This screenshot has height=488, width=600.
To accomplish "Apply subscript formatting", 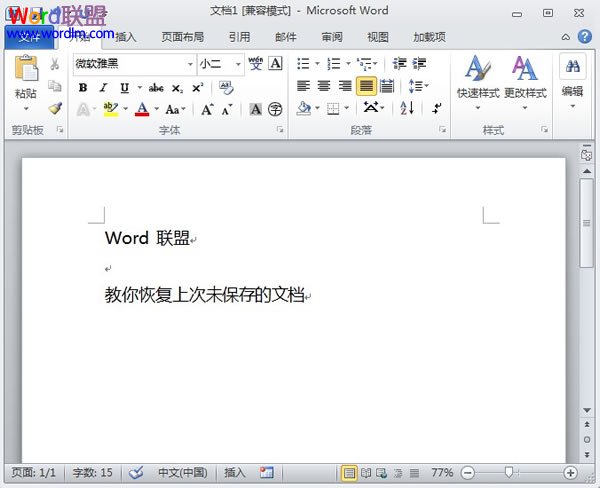I will pos(177,88).
